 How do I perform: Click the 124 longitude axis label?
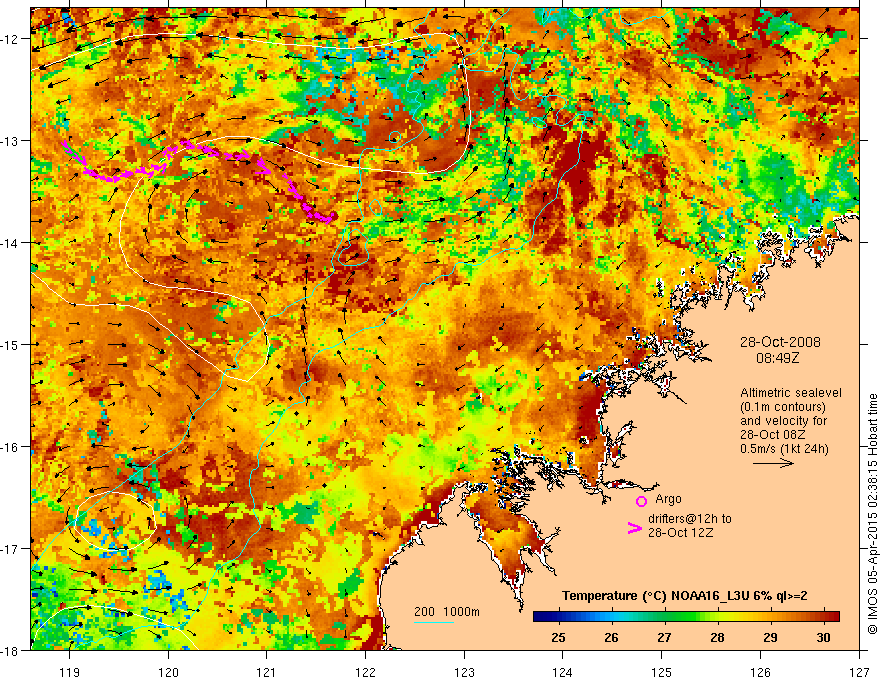[x=563, y=672]
